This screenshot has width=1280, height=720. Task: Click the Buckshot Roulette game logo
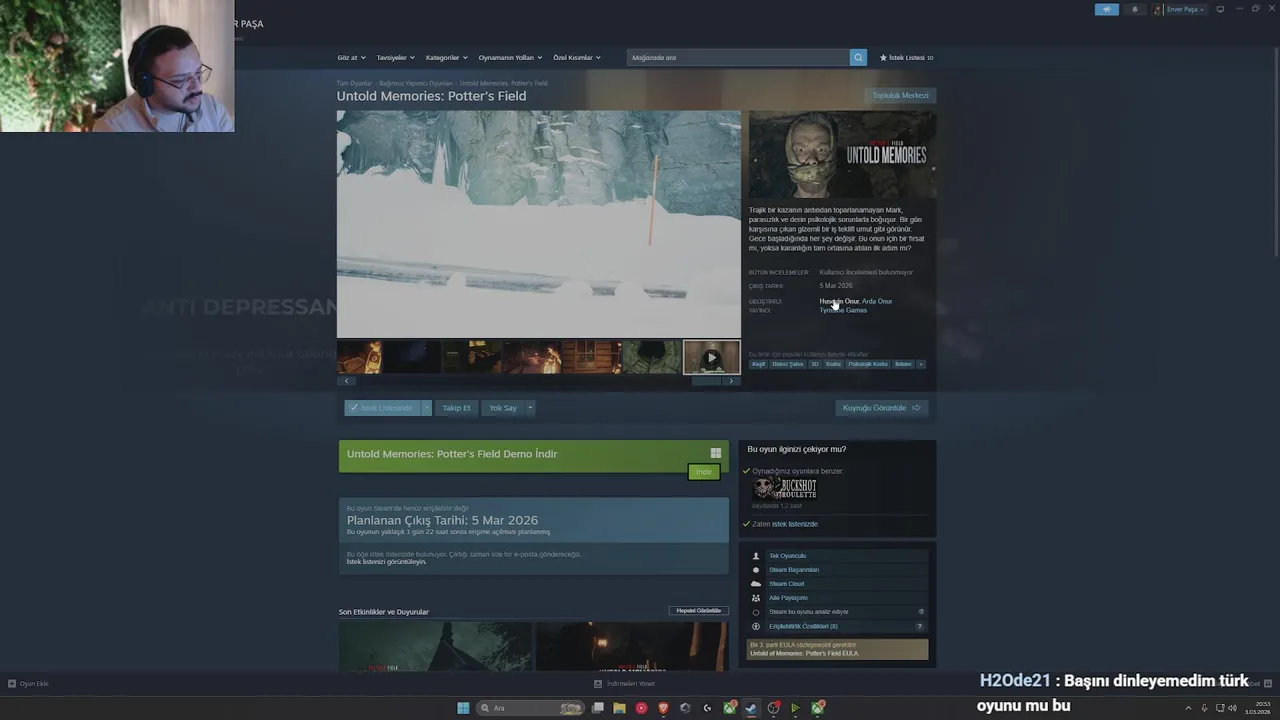[x=785, y=488]
